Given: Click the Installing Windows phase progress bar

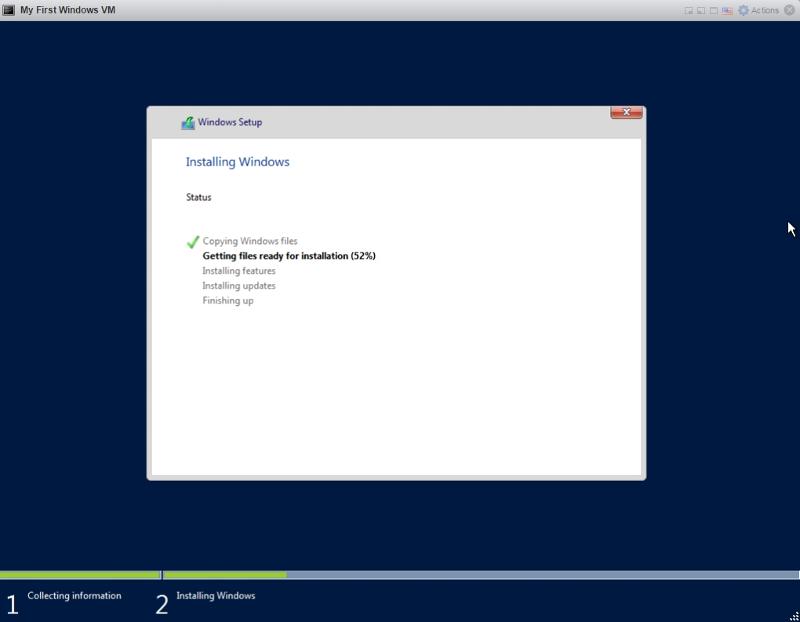Looking at the screenshot, I should click(481, 575).
